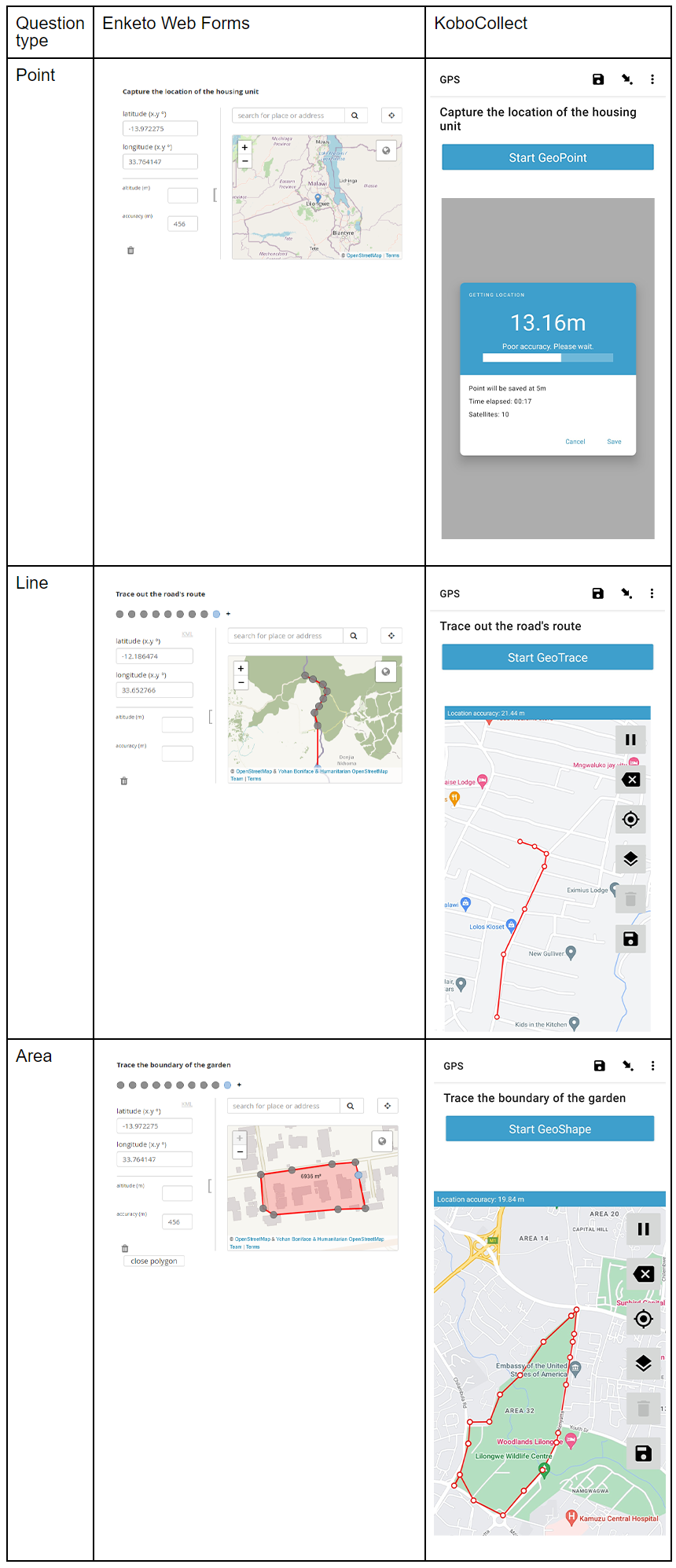Zoom in on the Malawi map
The image size is (676, 1568).
(x=244, y=147)
